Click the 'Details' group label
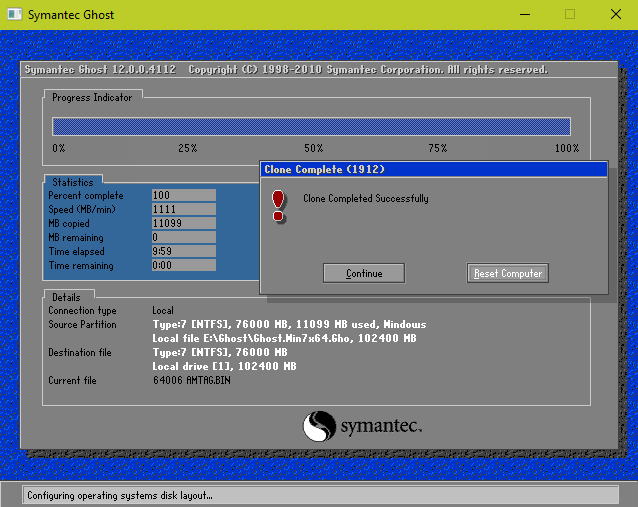The image size is (638, 507). [x=66, y=297]
